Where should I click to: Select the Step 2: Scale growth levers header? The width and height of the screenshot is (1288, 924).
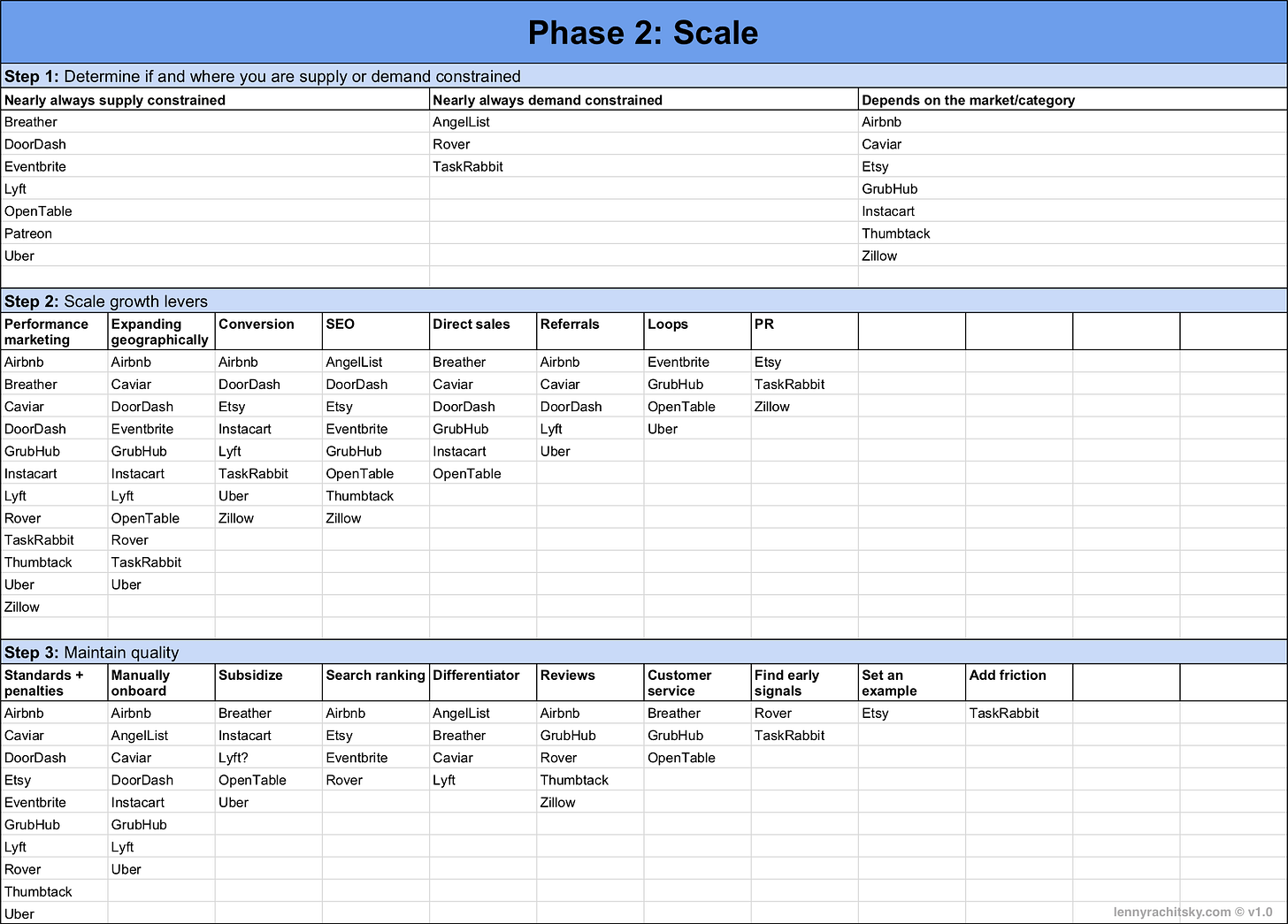643,301
